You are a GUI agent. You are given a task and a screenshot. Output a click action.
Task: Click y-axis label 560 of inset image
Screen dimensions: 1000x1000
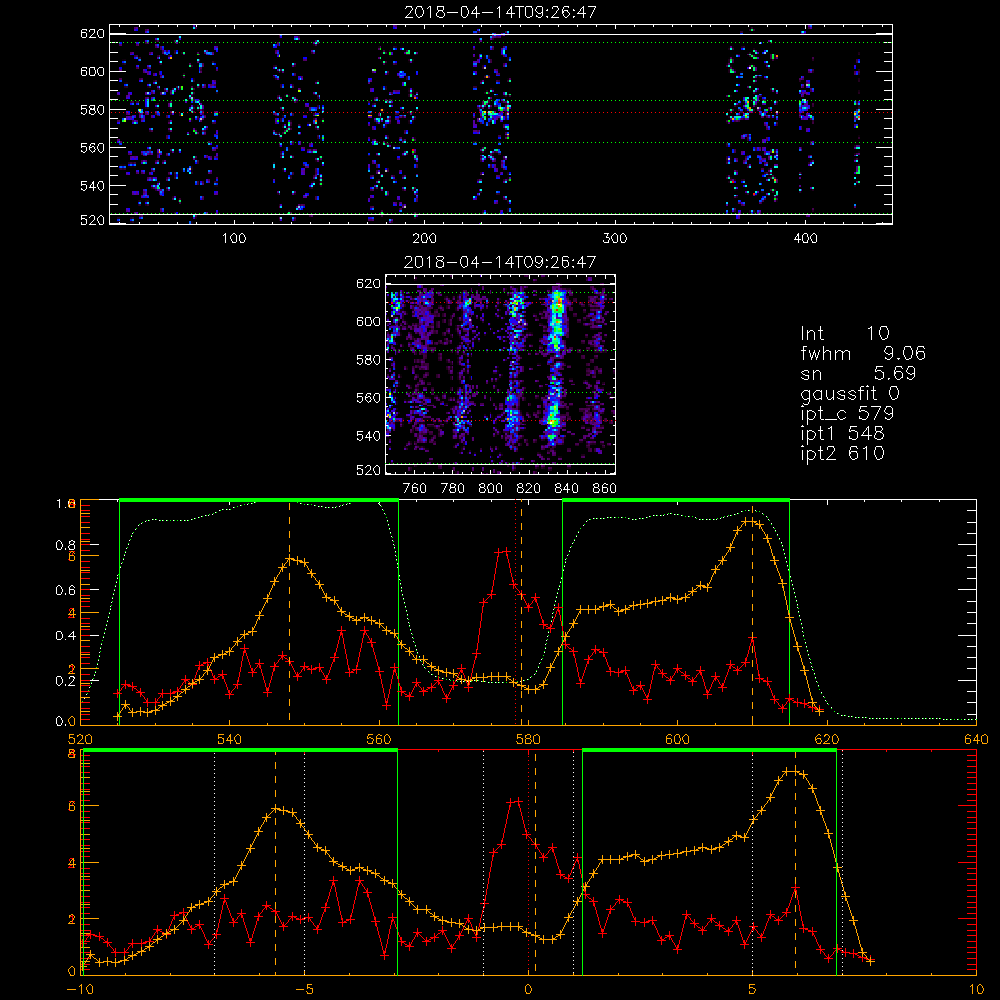click(368, 397)
